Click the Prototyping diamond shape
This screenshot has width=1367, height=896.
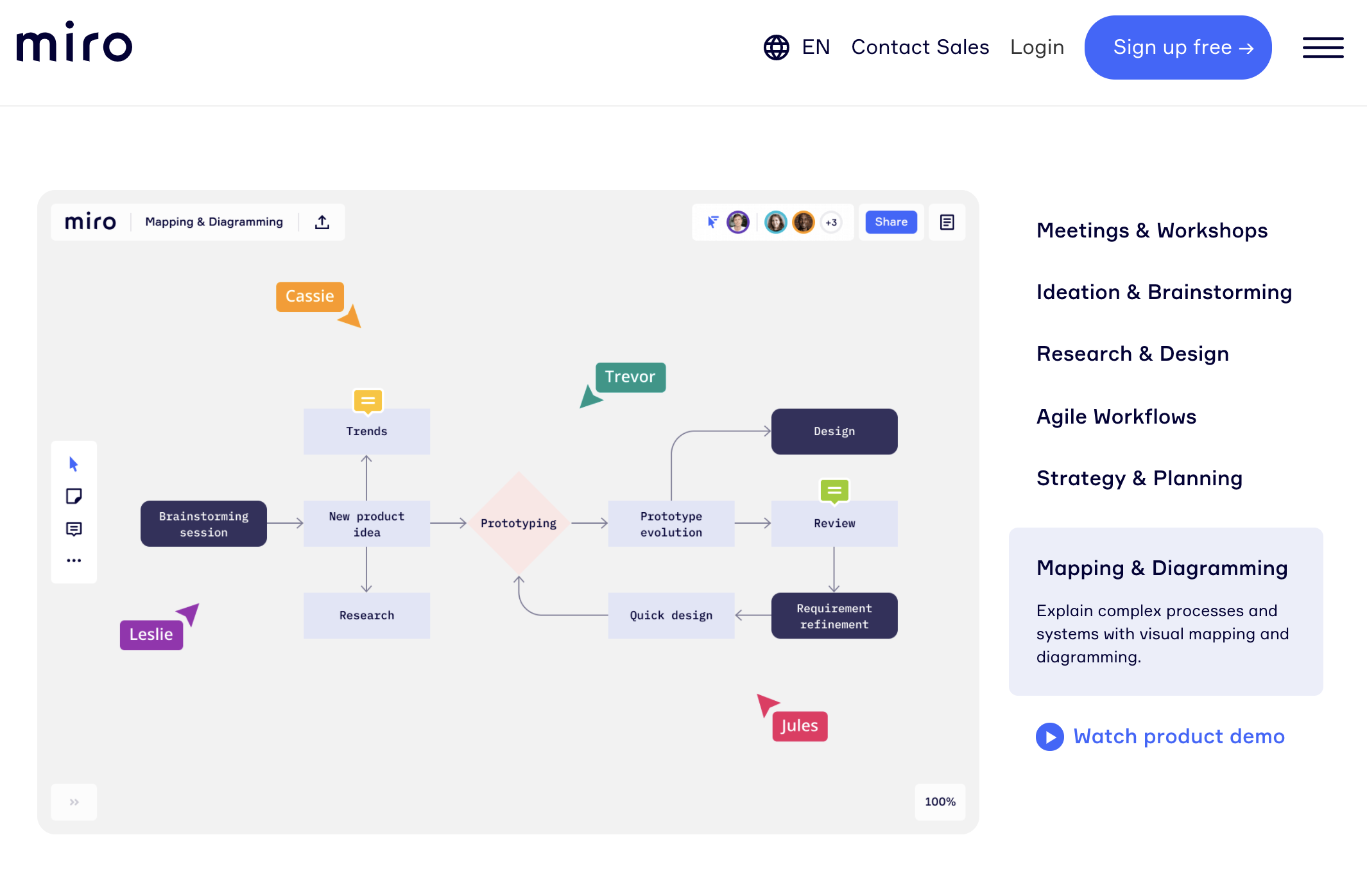point(519,523)
